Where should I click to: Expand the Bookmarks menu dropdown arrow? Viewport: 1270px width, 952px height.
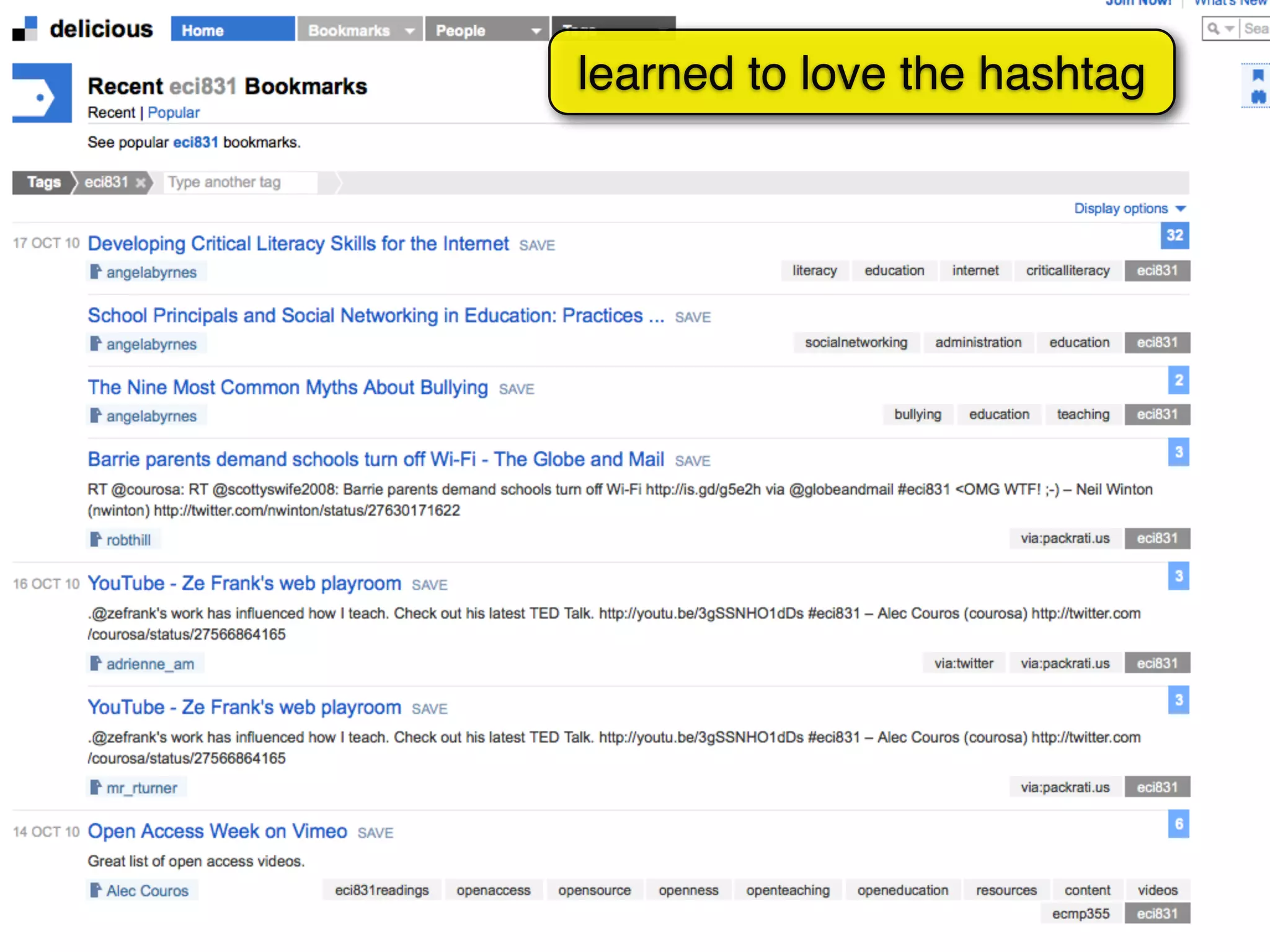(x=409, y=30)
